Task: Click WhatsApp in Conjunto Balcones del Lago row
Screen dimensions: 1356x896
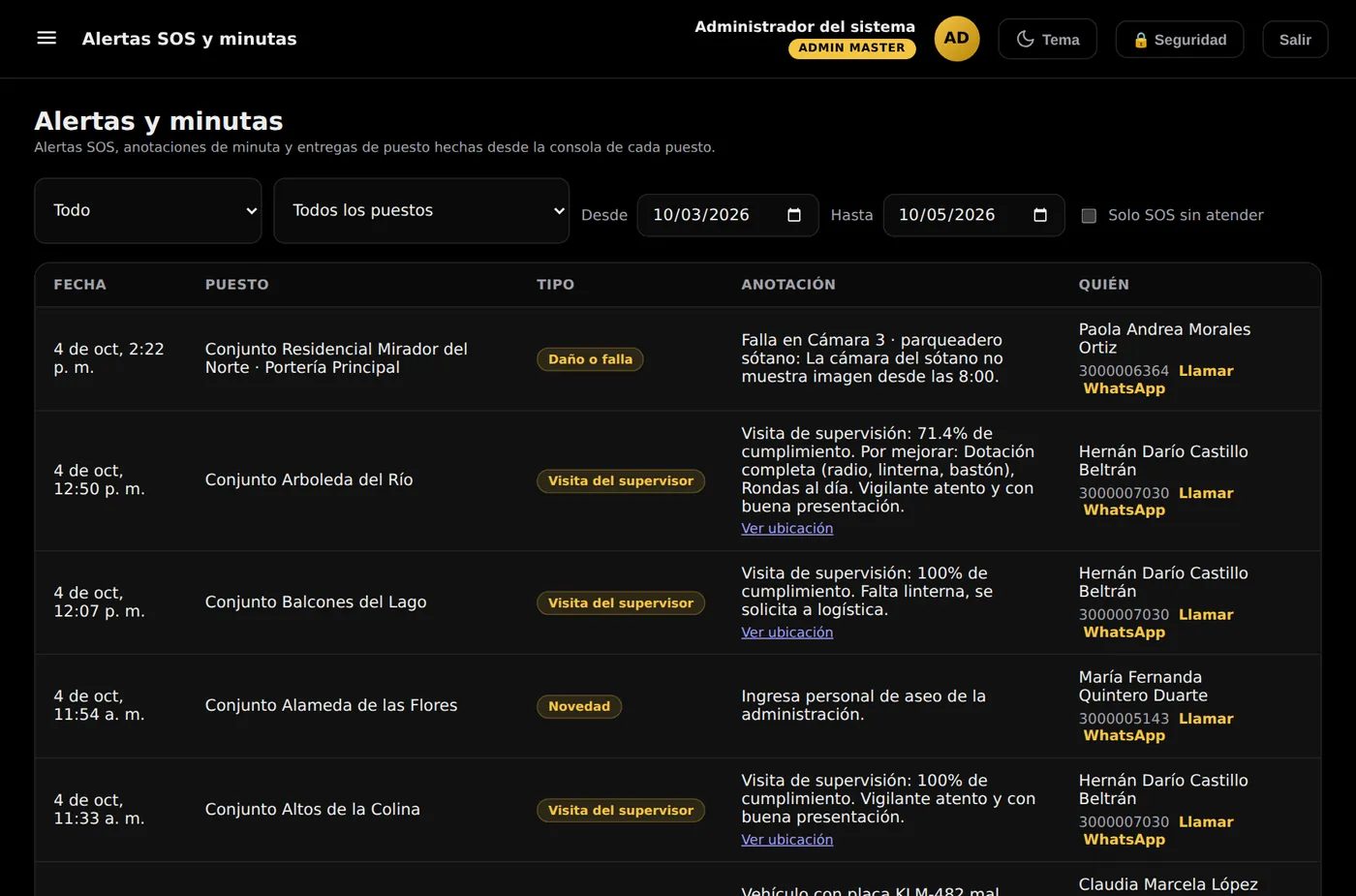Action: [x=1125, y=633]
